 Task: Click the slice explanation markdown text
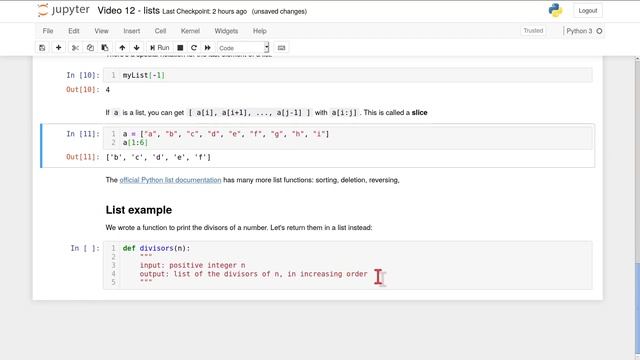pyautogui.click(x=267, y=113)
